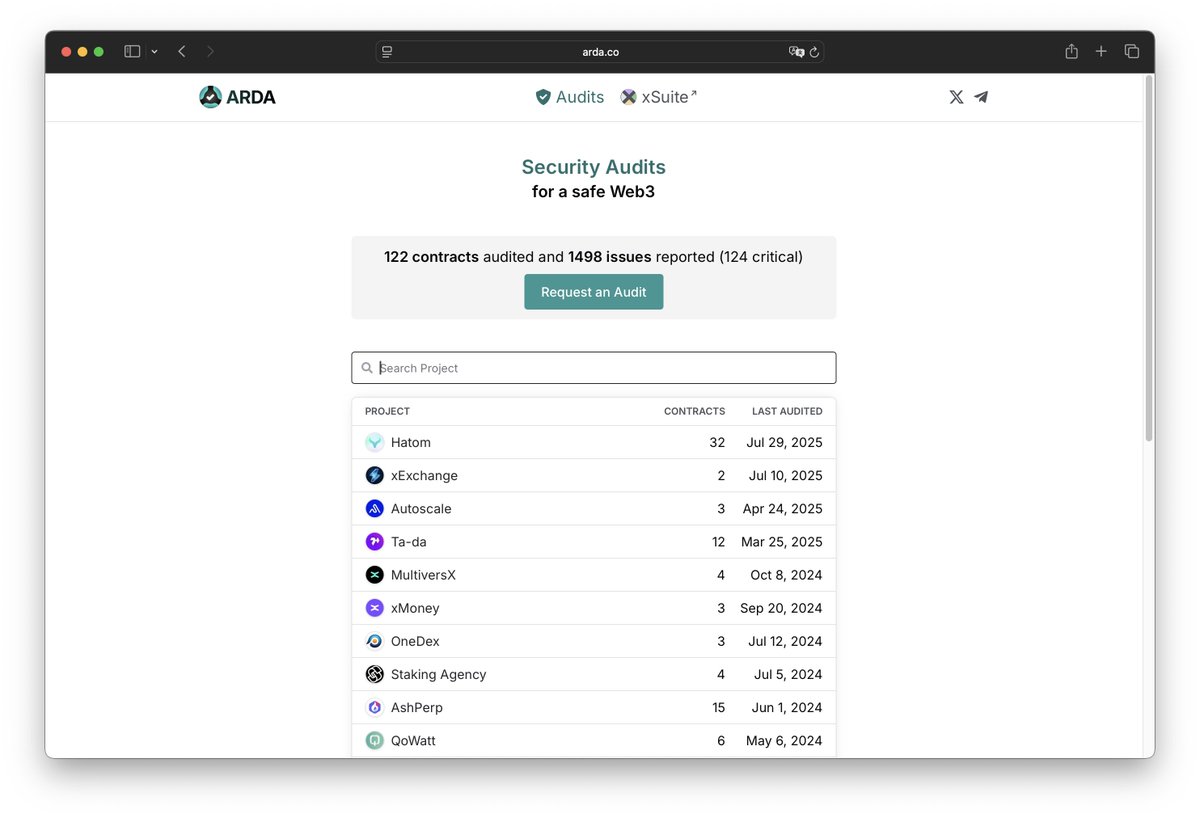Open the Autoscale project row
The width and height of the screenshot is (1200, 818).
594,508
